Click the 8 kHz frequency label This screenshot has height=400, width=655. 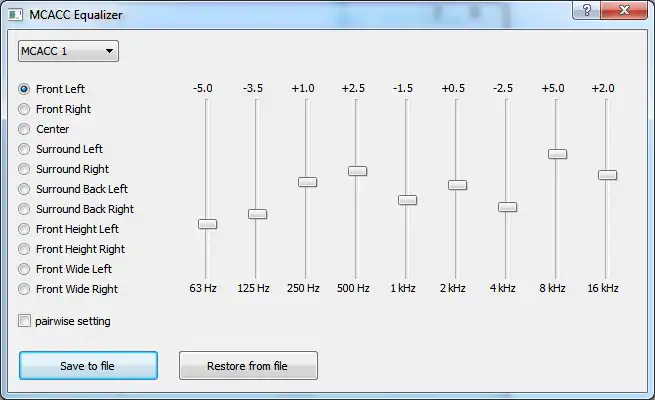click(x=552, y=288)
